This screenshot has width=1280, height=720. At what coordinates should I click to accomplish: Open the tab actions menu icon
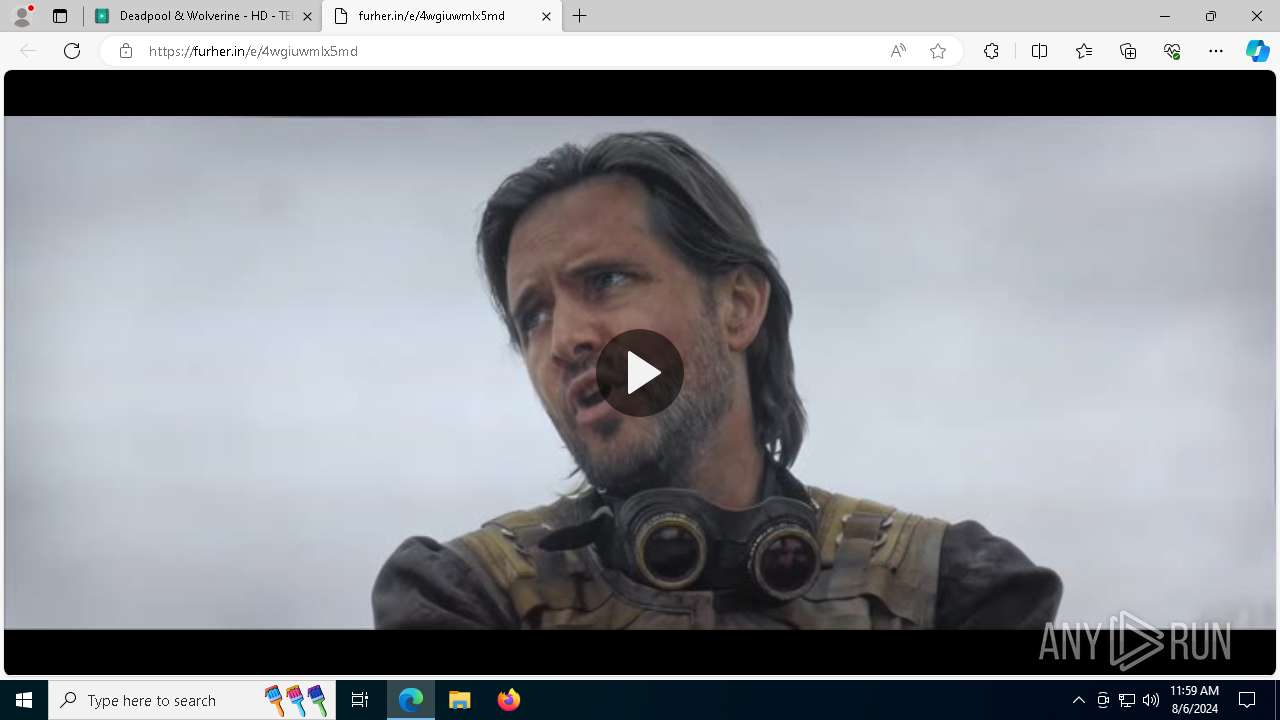click(x=60, y=16)
